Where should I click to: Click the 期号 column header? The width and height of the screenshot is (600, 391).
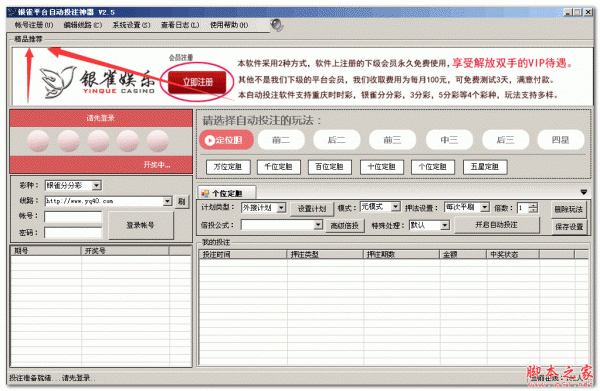(46, 251)
